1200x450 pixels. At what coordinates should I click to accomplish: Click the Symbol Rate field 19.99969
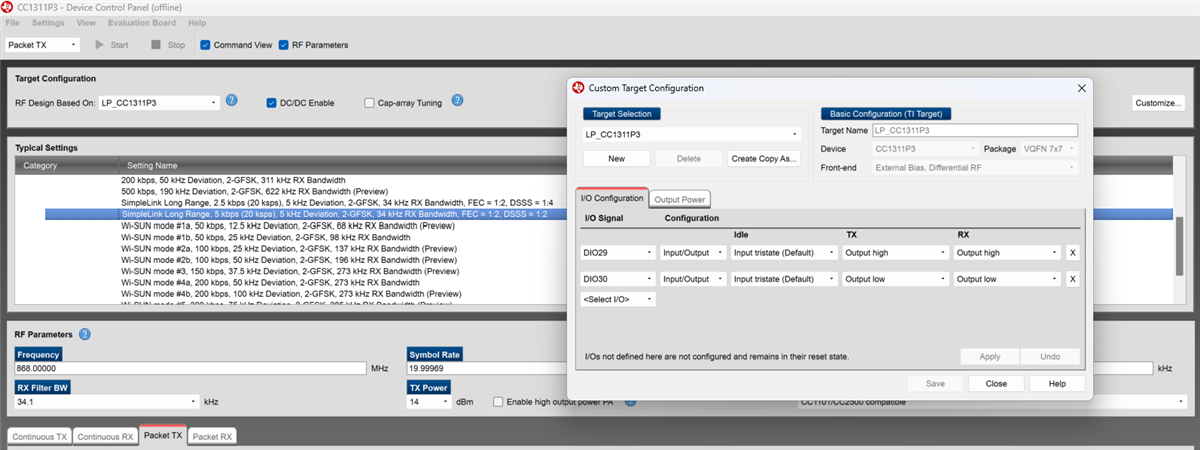click(x=485, y=369)
